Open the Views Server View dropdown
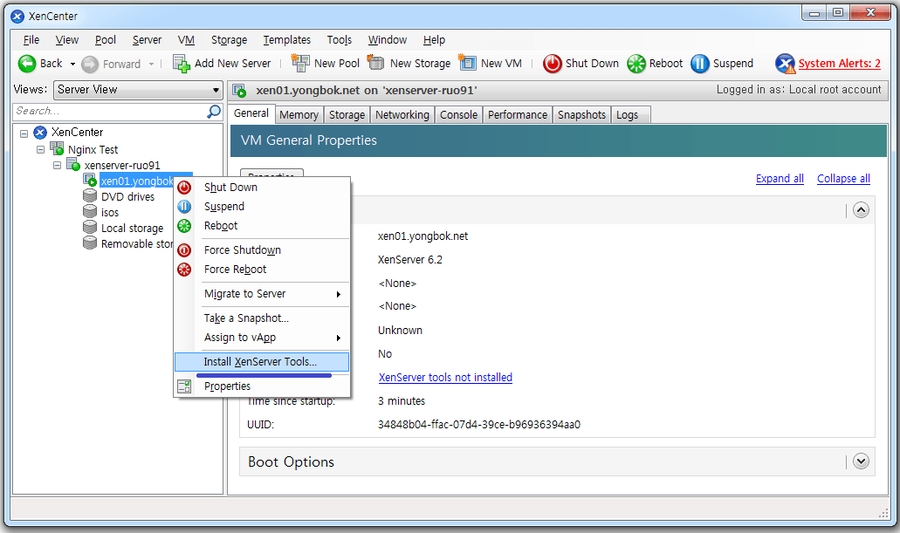Screen dimensions: 900x533 138,90
